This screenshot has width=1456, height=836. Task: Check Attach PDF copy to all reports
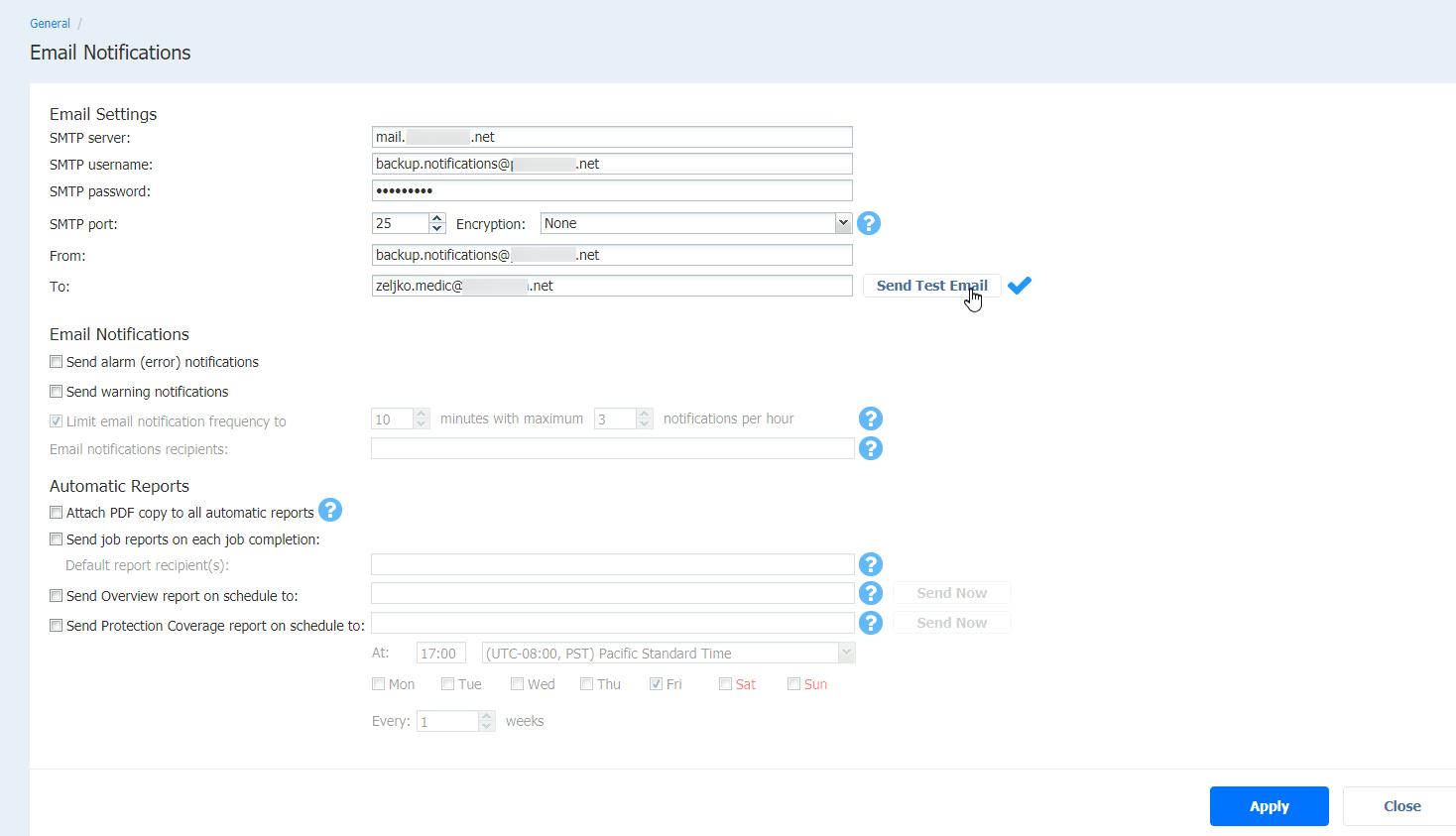click(57, 513)
